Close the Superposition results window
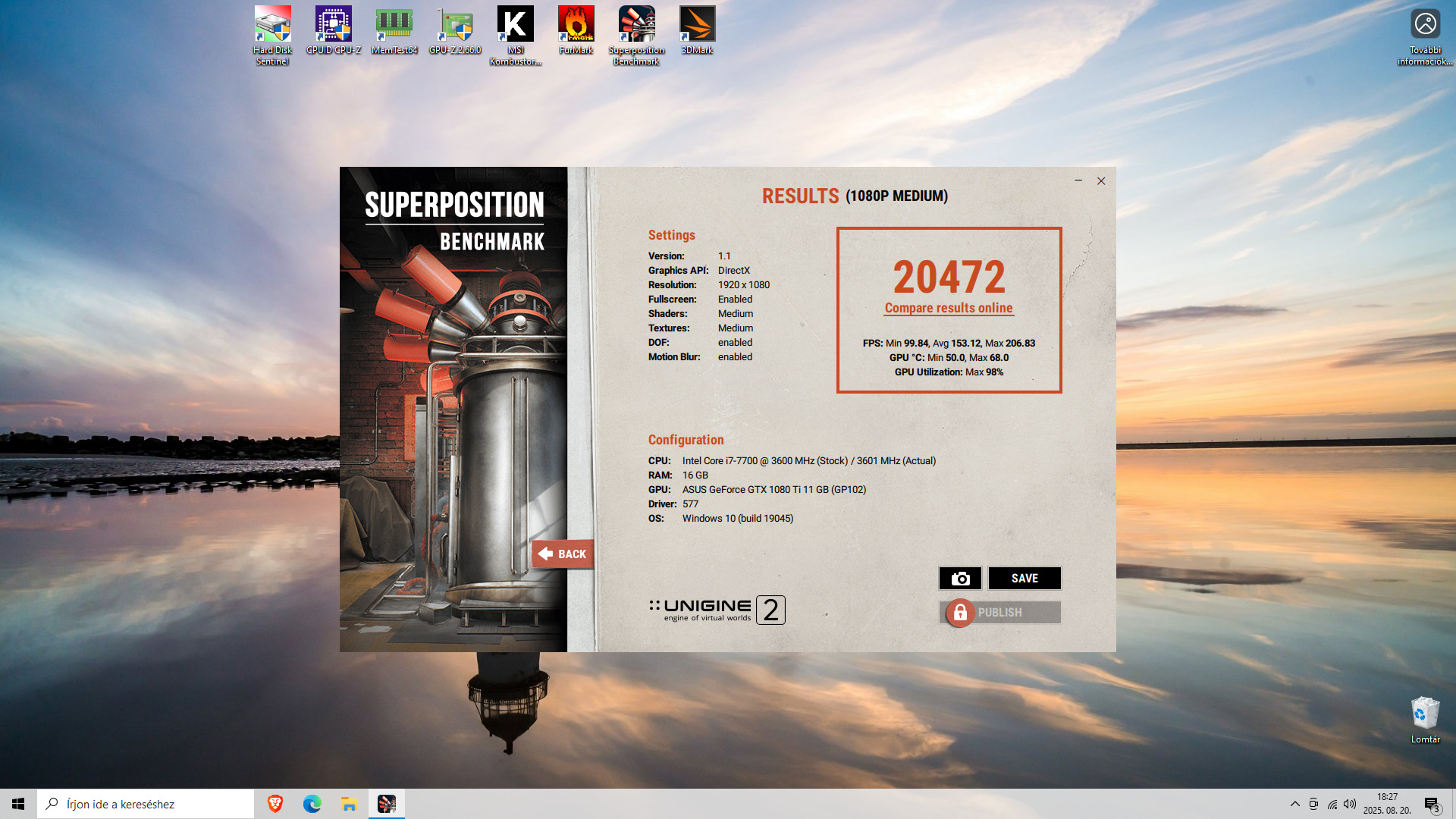 click(1101, 181)
